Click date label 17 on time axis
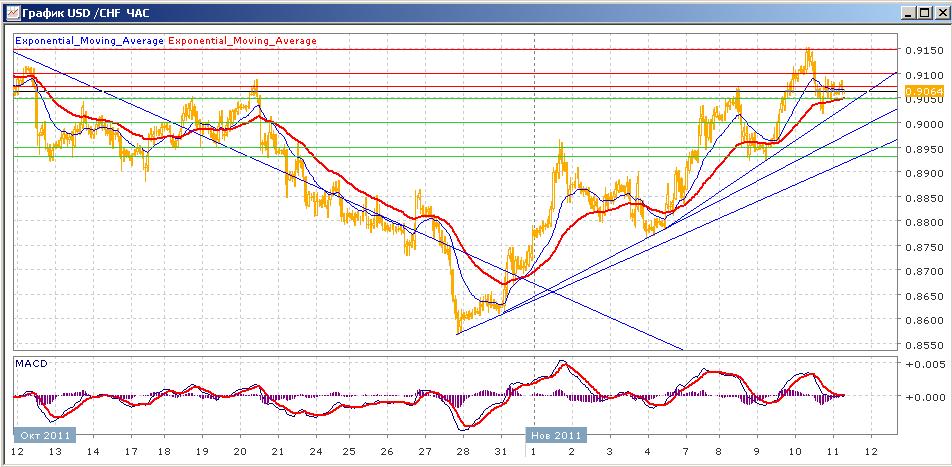The image size is (952, 467). pyautogui.click(x=129, y=452)
